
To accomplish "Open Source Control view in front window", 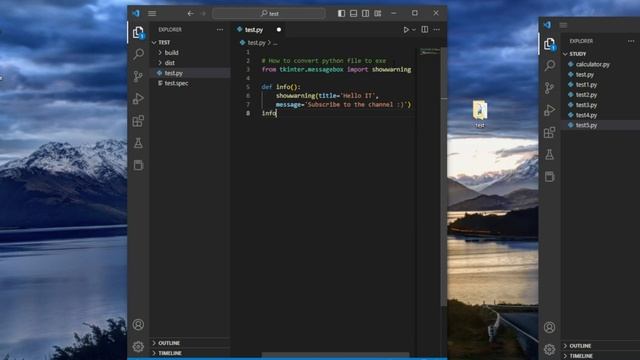I will click(x=138, y=76).
